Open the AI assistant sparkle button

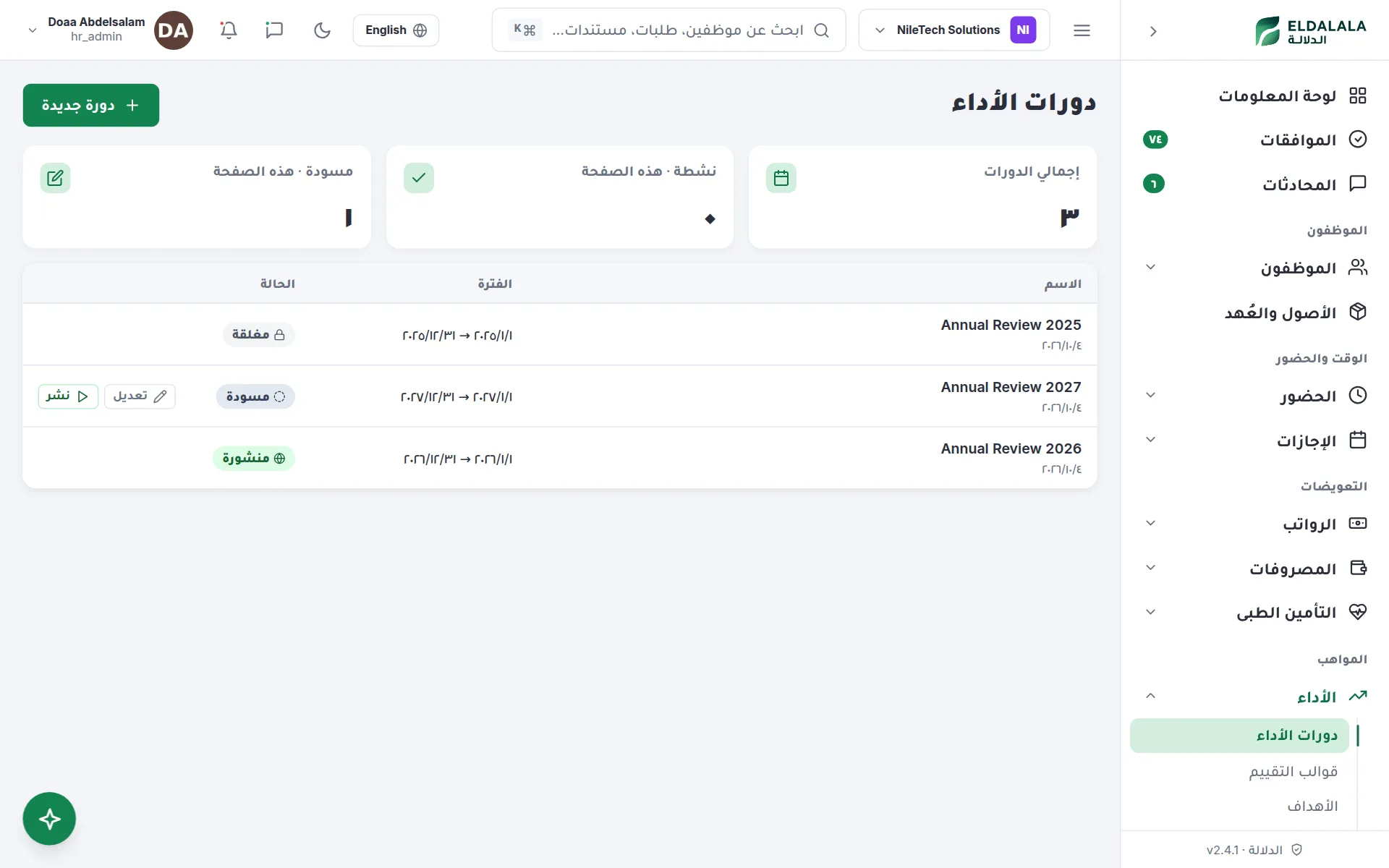coord(49,819)
